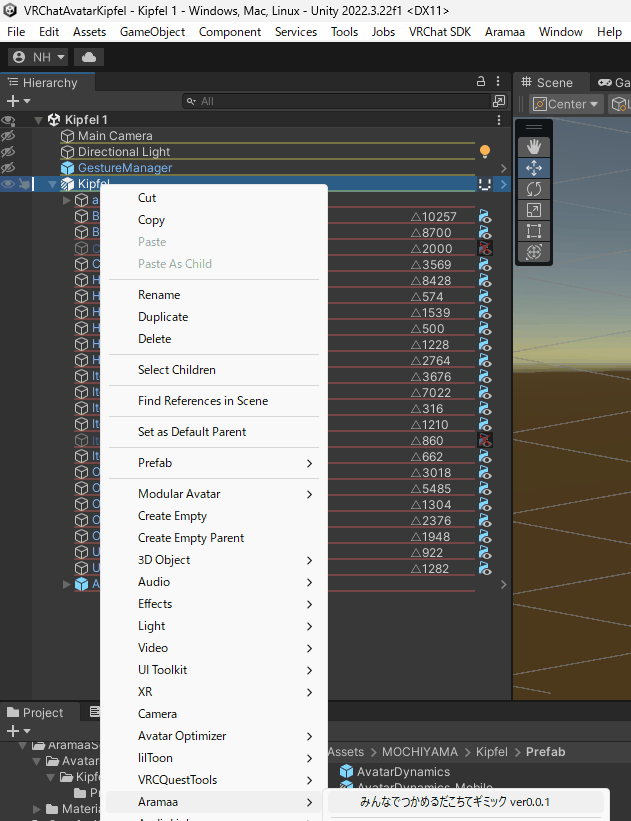Collapse the Kipfel 1 scene tree
Viewport: 631px width, 821px height.
point(38,120)
